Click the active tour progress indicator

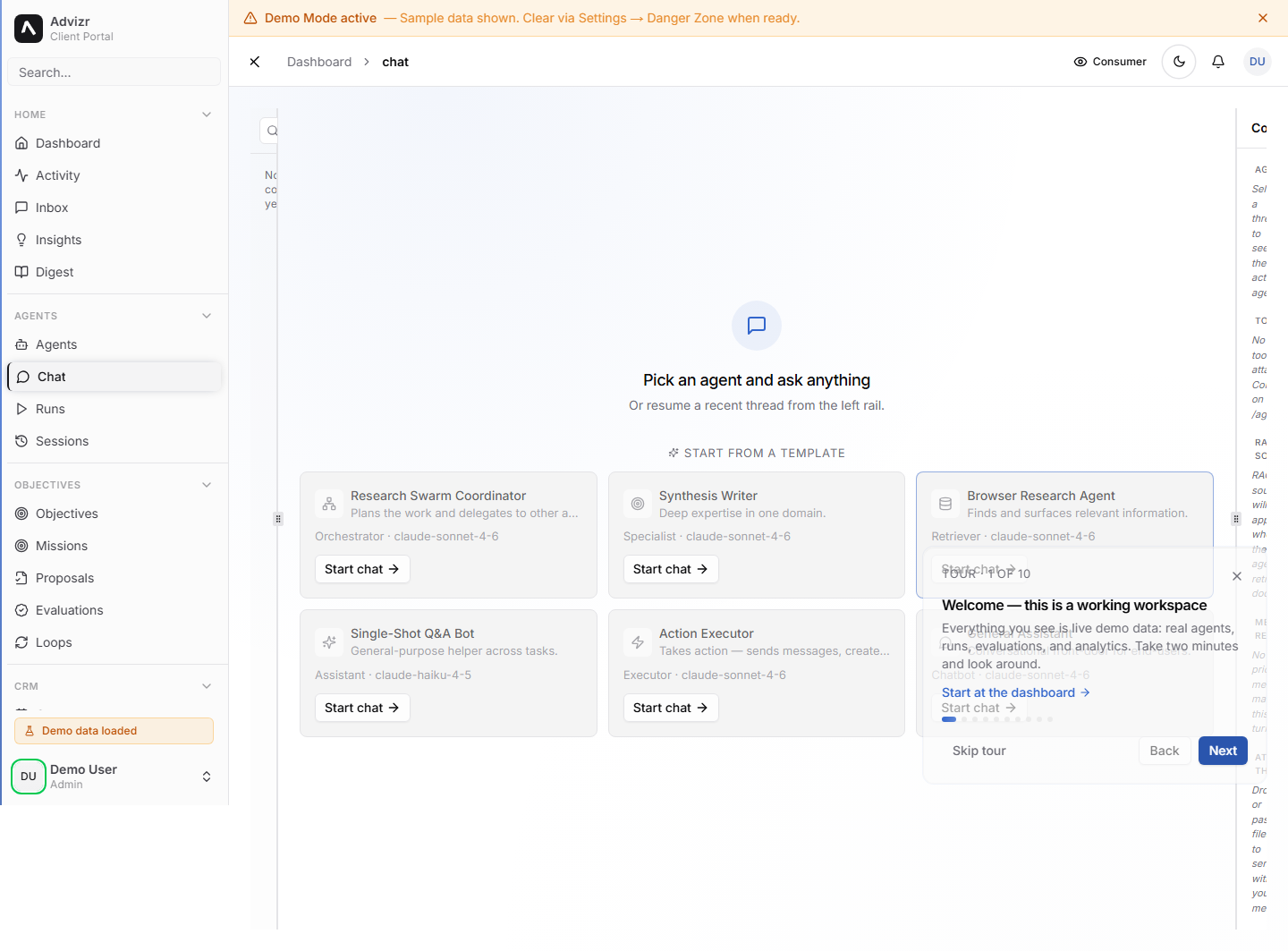click(x=949, y=719)
